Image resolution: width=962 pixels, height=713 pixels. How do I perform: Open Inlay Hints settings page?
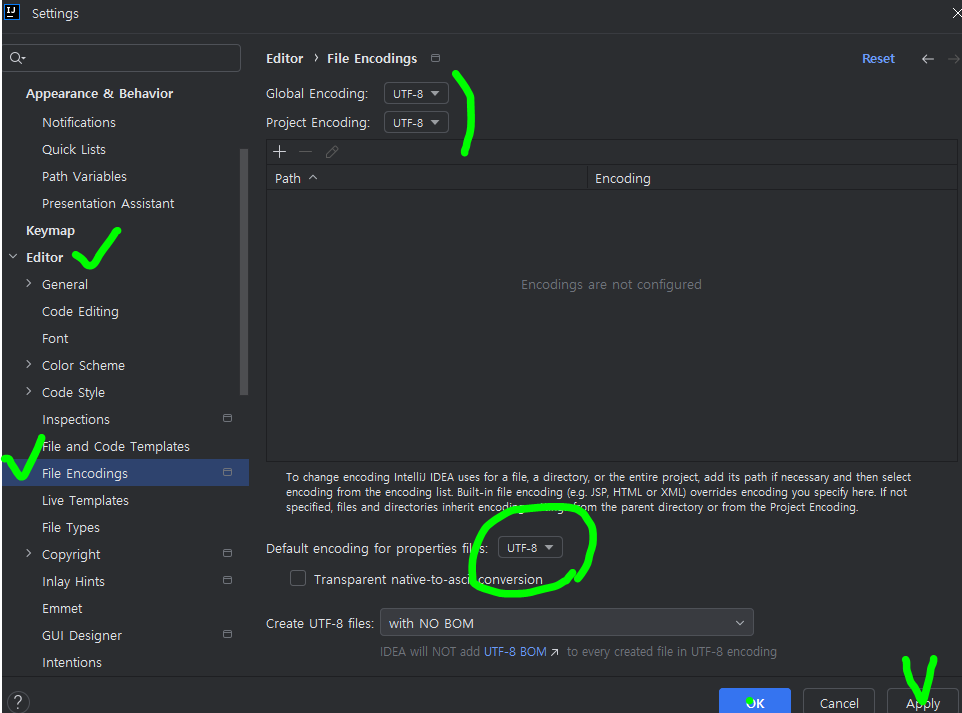(73, 581)
